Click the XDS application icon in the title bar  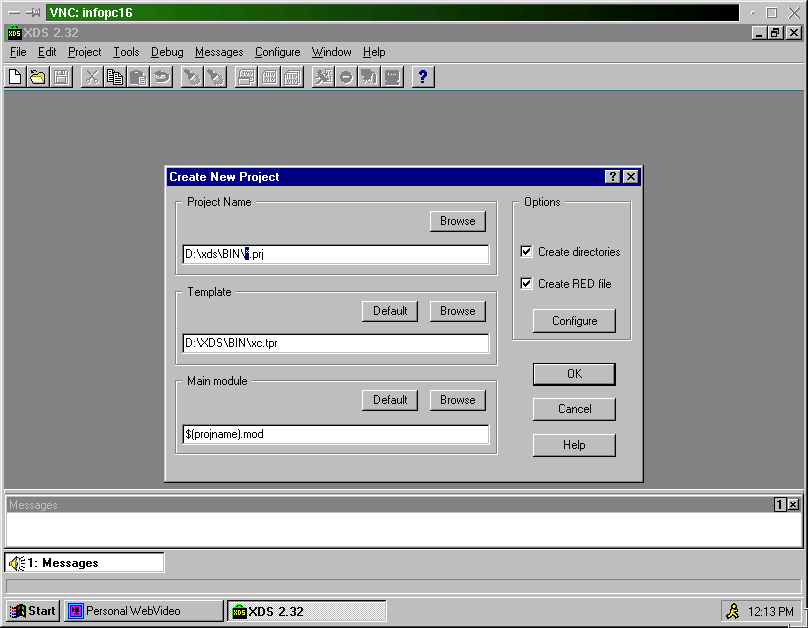(x=14, y=33)
